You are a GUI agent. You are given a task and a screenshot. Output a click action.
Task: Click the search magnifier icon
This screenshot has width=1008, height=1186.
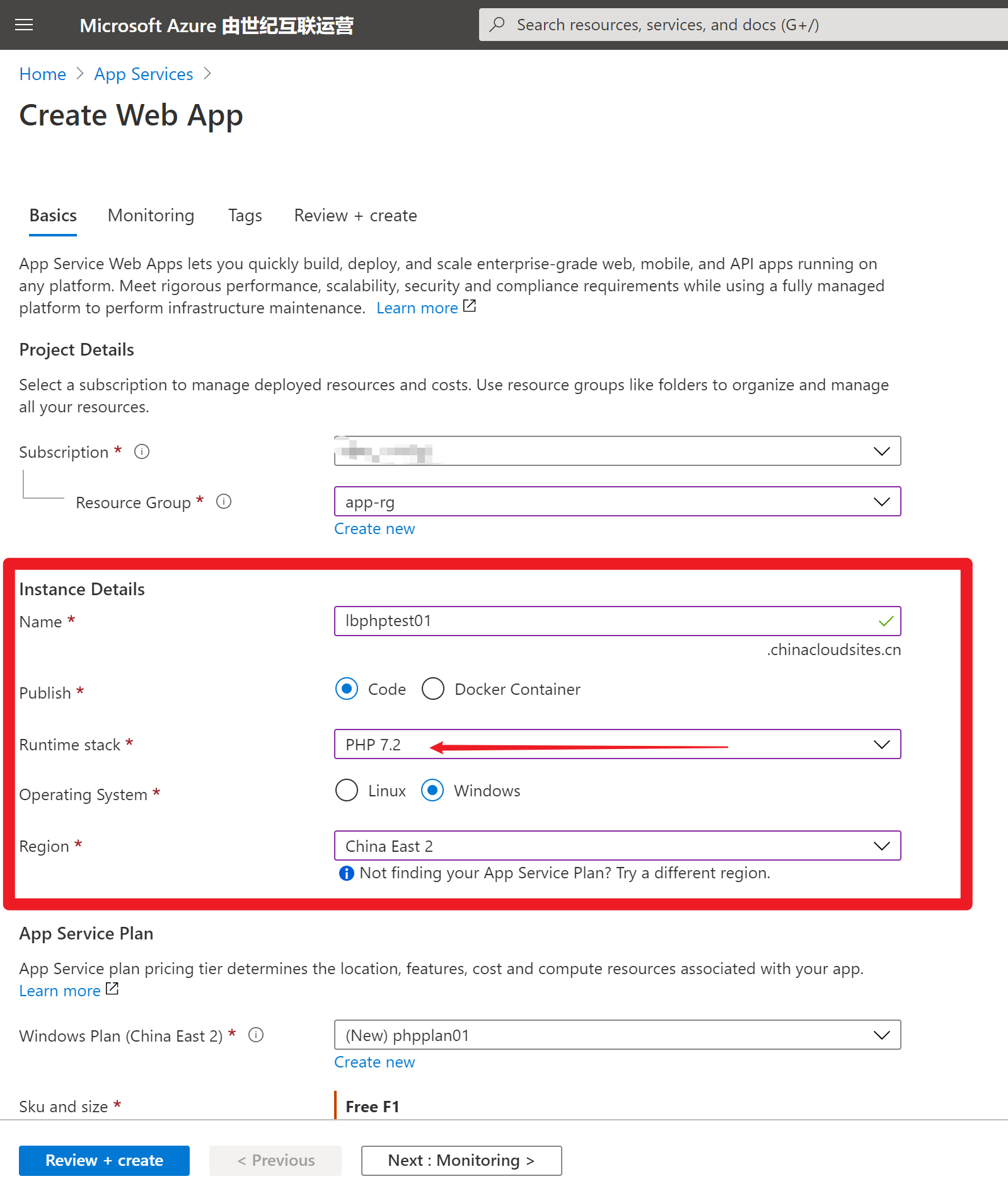pyautogui.click(x=497, y=25)
